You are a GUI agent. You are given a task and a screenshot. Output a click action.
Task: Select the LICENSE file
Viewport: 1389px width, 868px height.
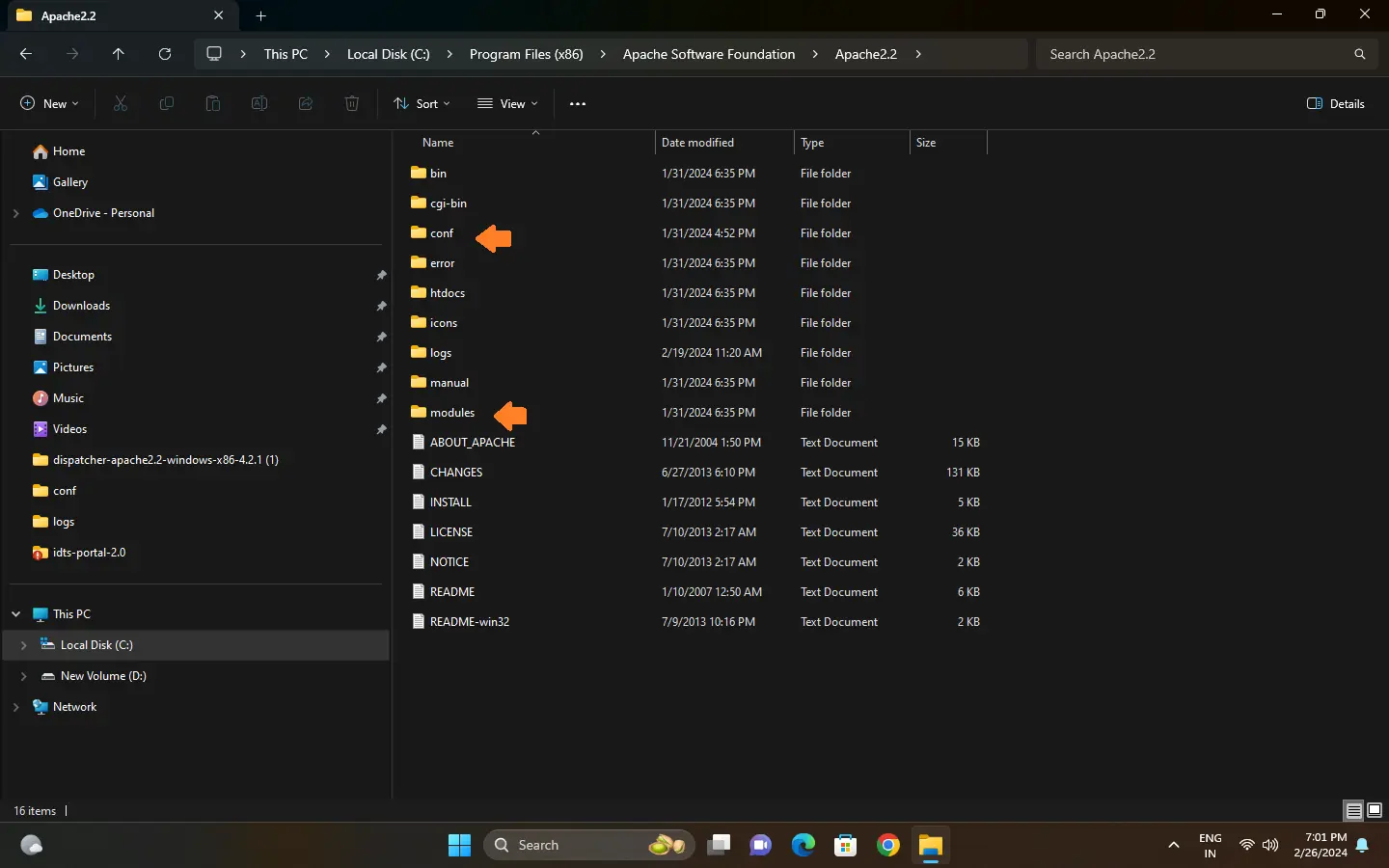451,532
